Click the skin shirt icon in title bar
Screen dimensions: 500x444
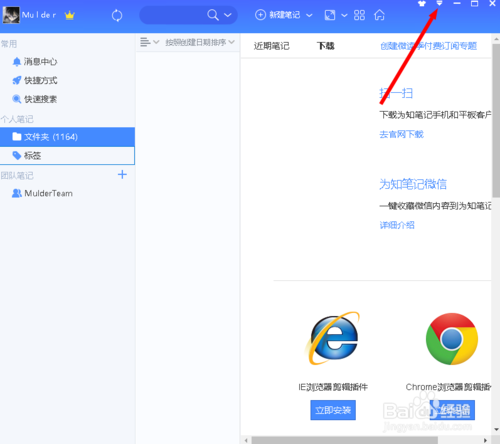422,4
